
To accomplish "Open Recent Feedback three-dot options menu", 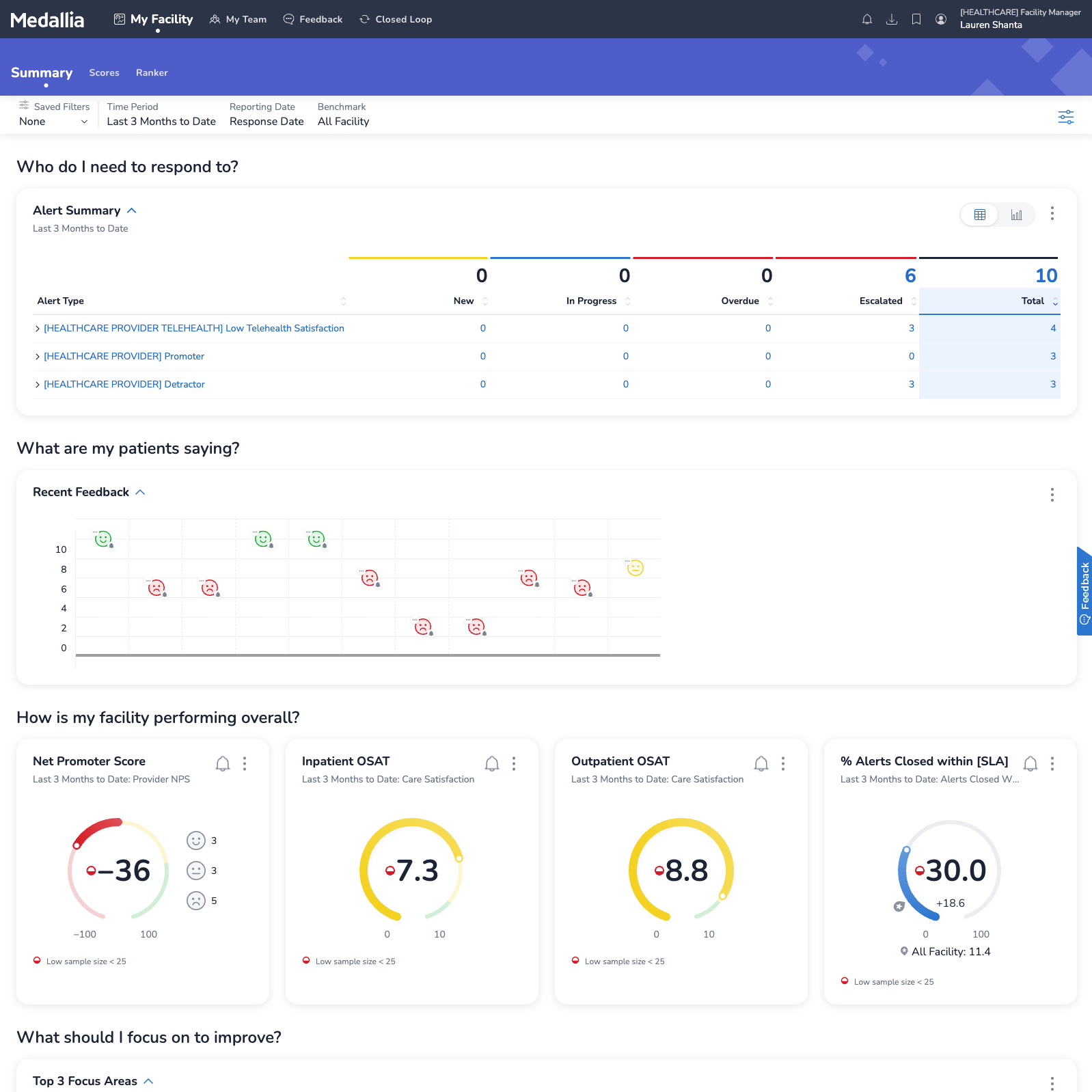I will (1052, 495).
